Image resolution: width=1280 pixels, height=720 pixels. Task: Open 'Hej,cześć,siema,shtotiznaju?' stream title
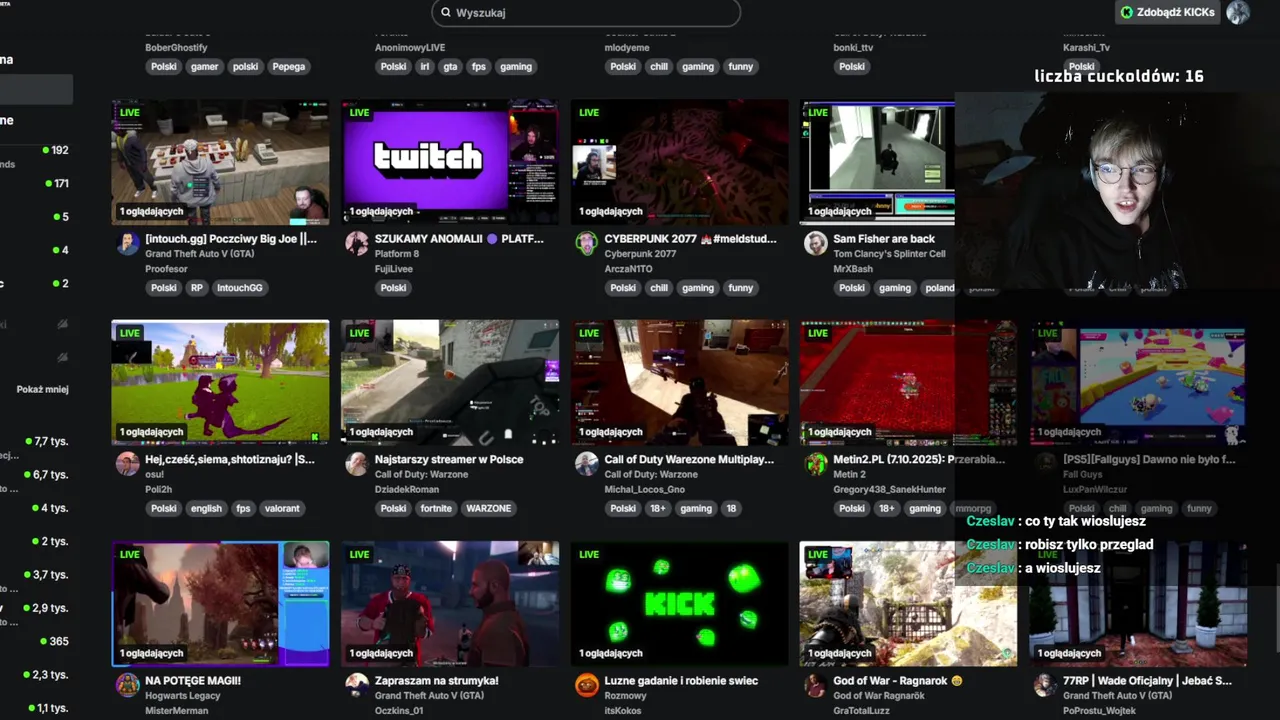point(230,459)
